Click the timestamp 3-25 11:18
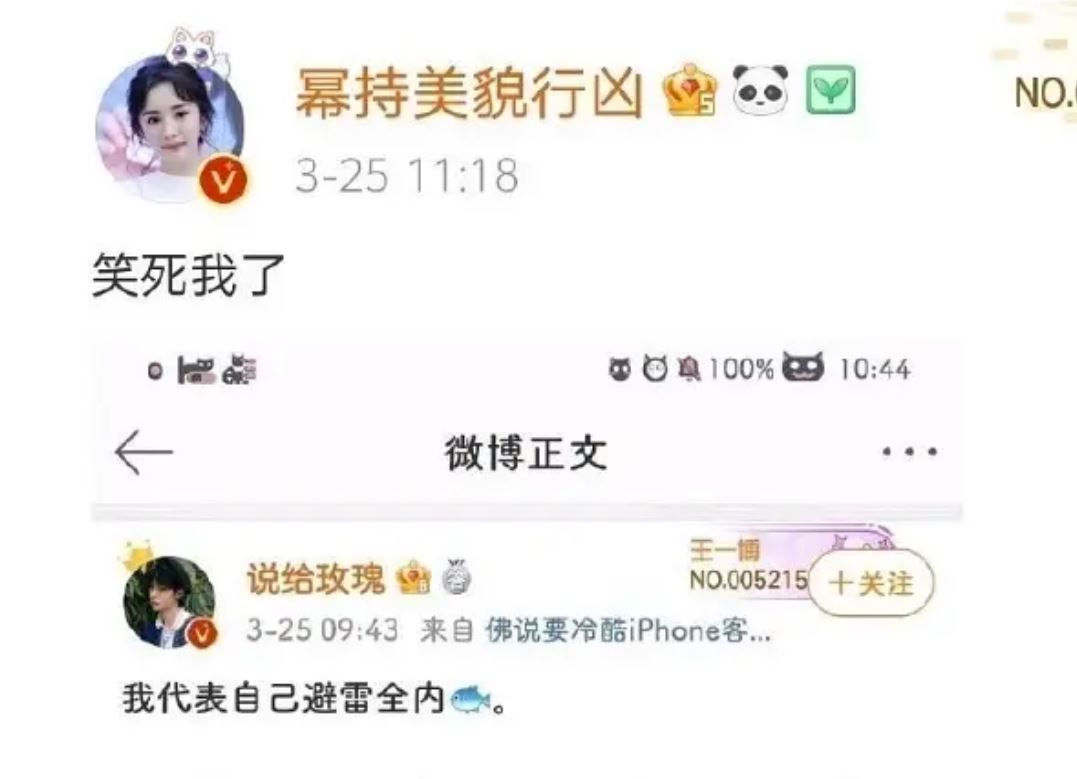The image size is (1077, 779). click(x=407, y=176)
